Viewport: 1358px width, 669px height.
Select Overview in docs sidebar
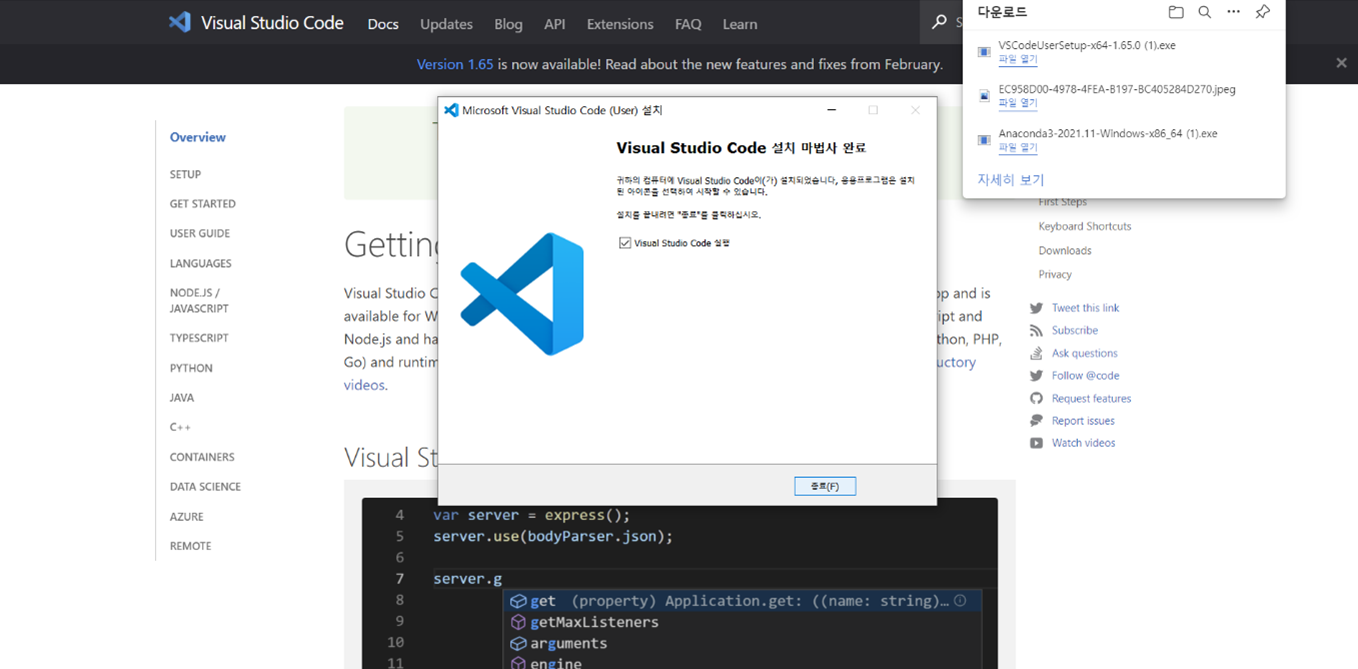click(197, 137)
